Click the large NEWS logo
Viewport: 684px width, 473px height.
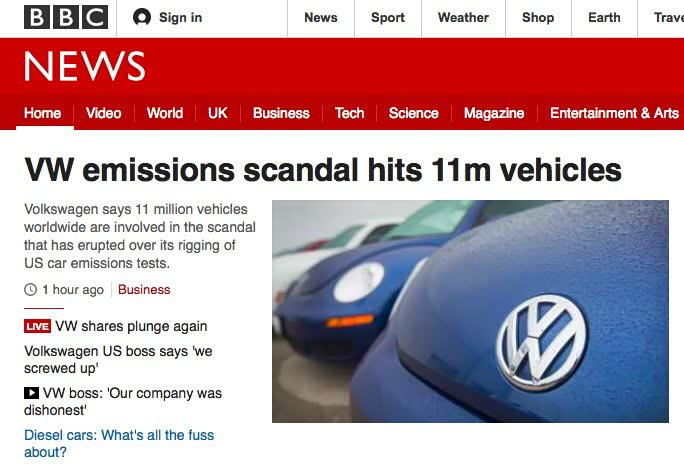85,67
